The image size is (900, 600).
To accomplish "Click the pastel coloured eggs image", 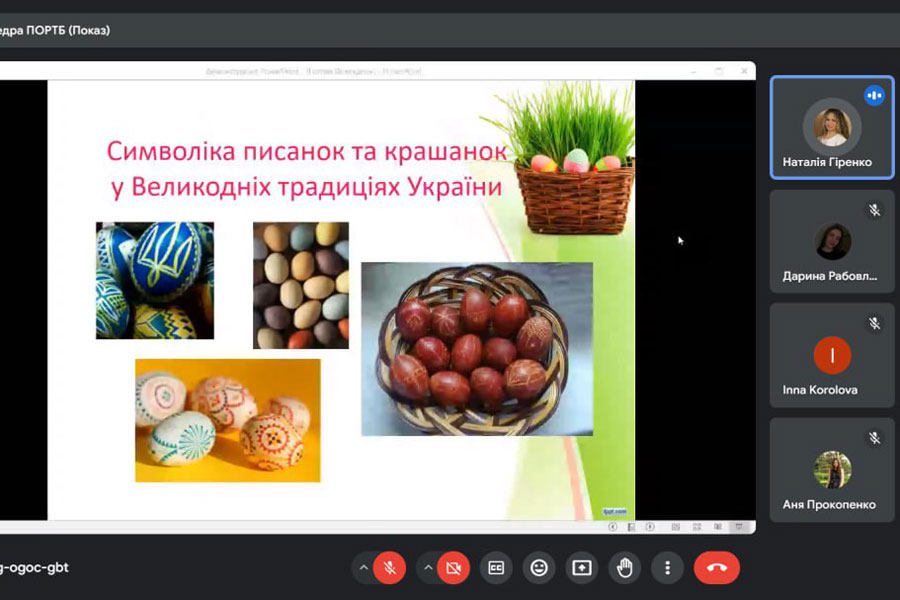I will 301,285.
